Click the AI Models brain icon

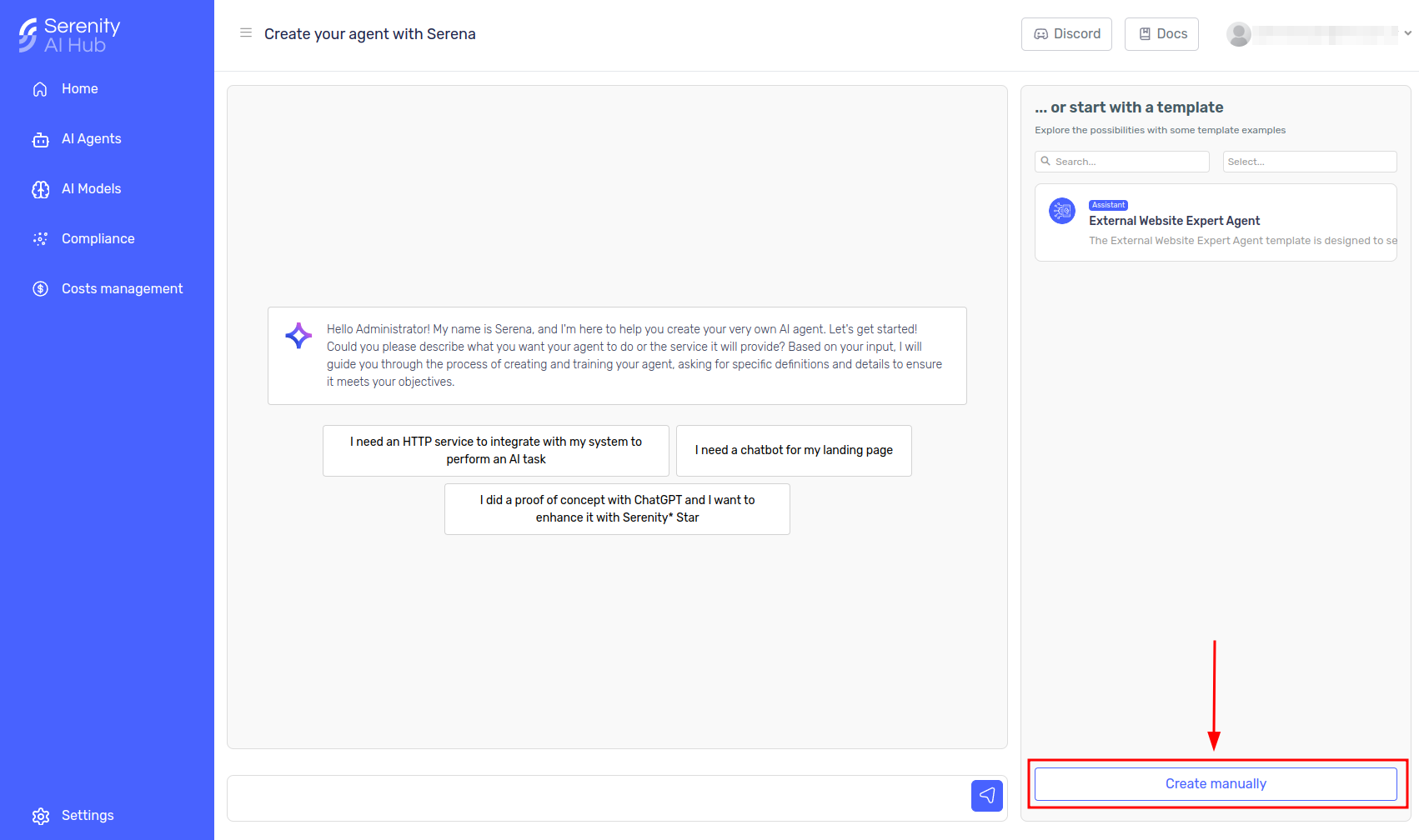coord(40,189)
